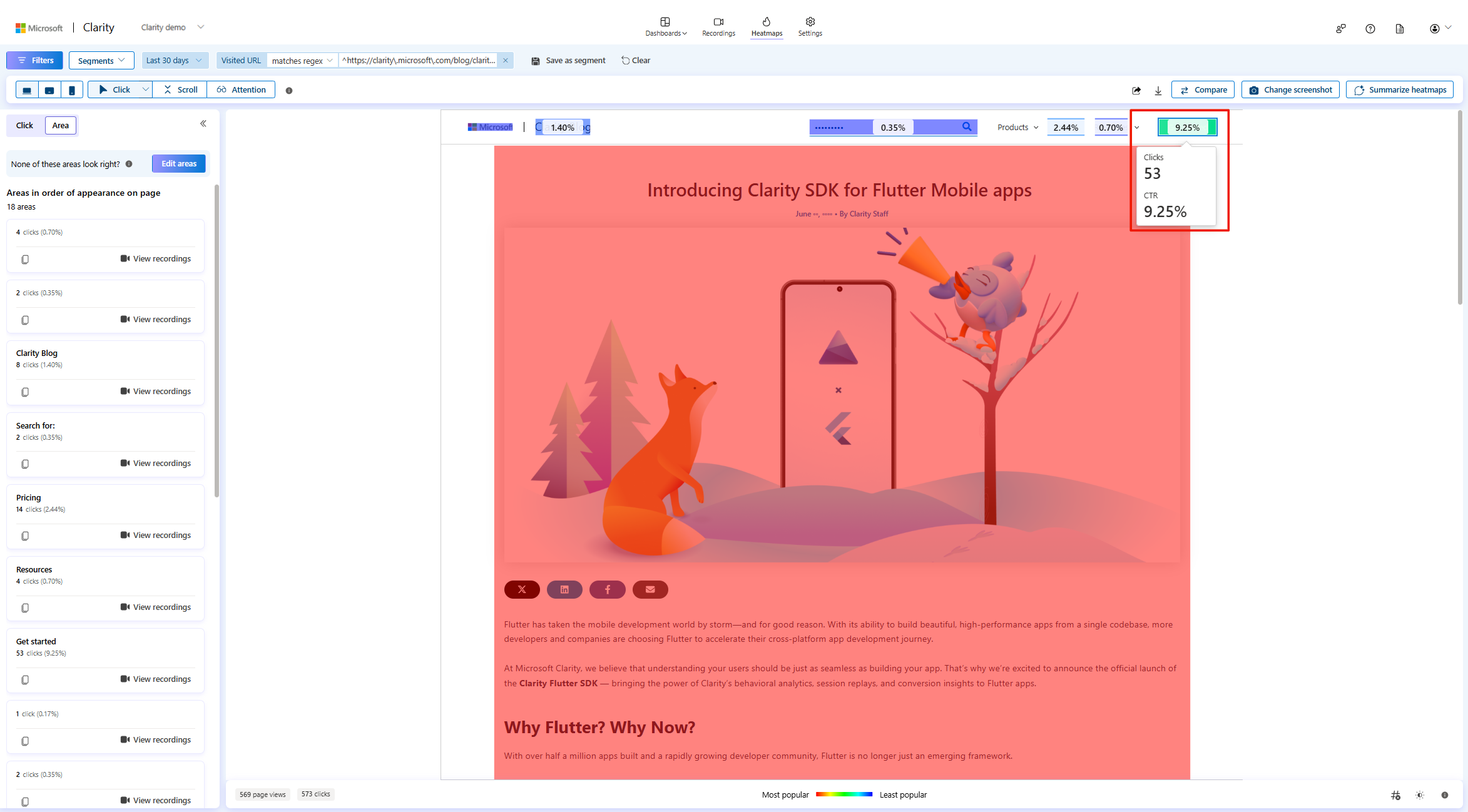Remove the Visited URL filter chip
This screenshot has height=812, width=1468.
click(x=506, y=61)
